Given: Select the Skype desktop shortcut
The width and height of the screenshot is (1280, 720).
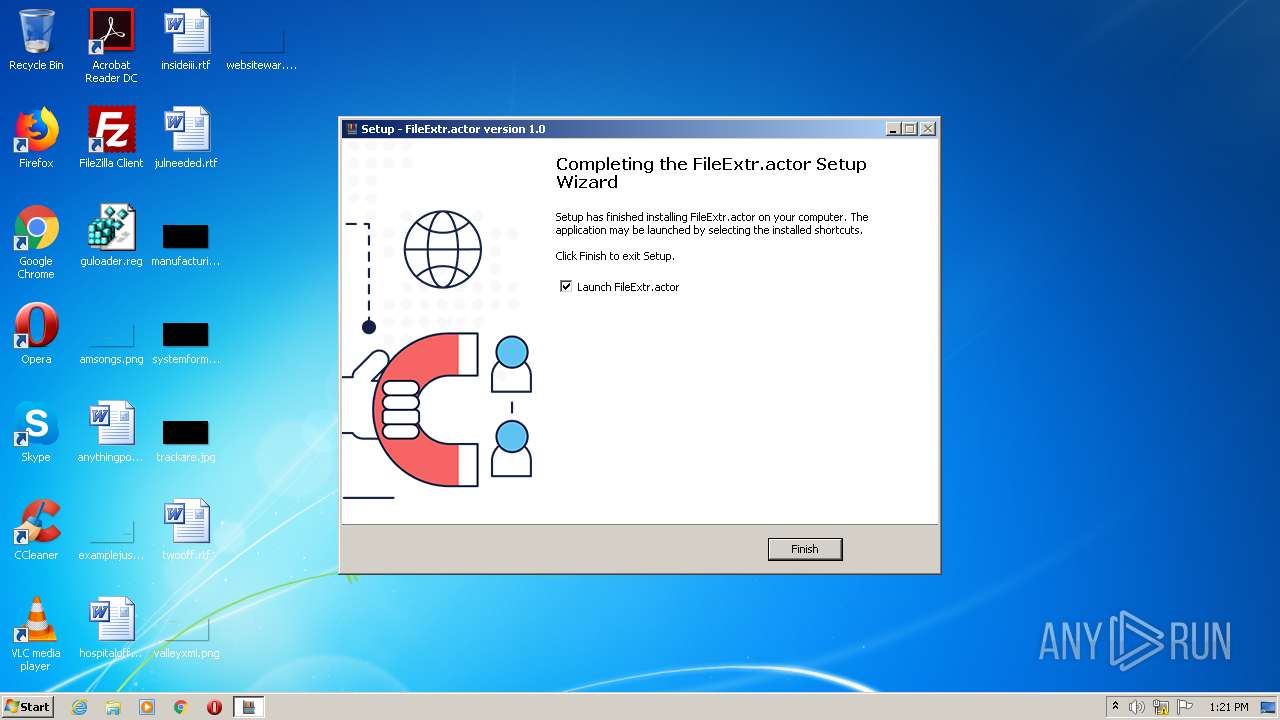Looking at the screenshot, I should pos(36,432).
